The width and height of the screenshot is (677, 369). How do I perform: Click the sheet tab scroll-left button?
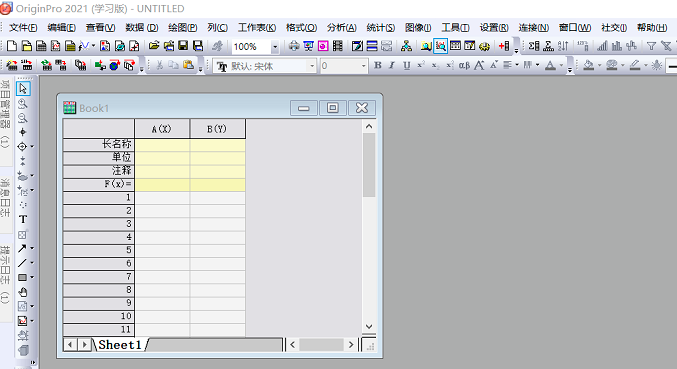point(70,344)
